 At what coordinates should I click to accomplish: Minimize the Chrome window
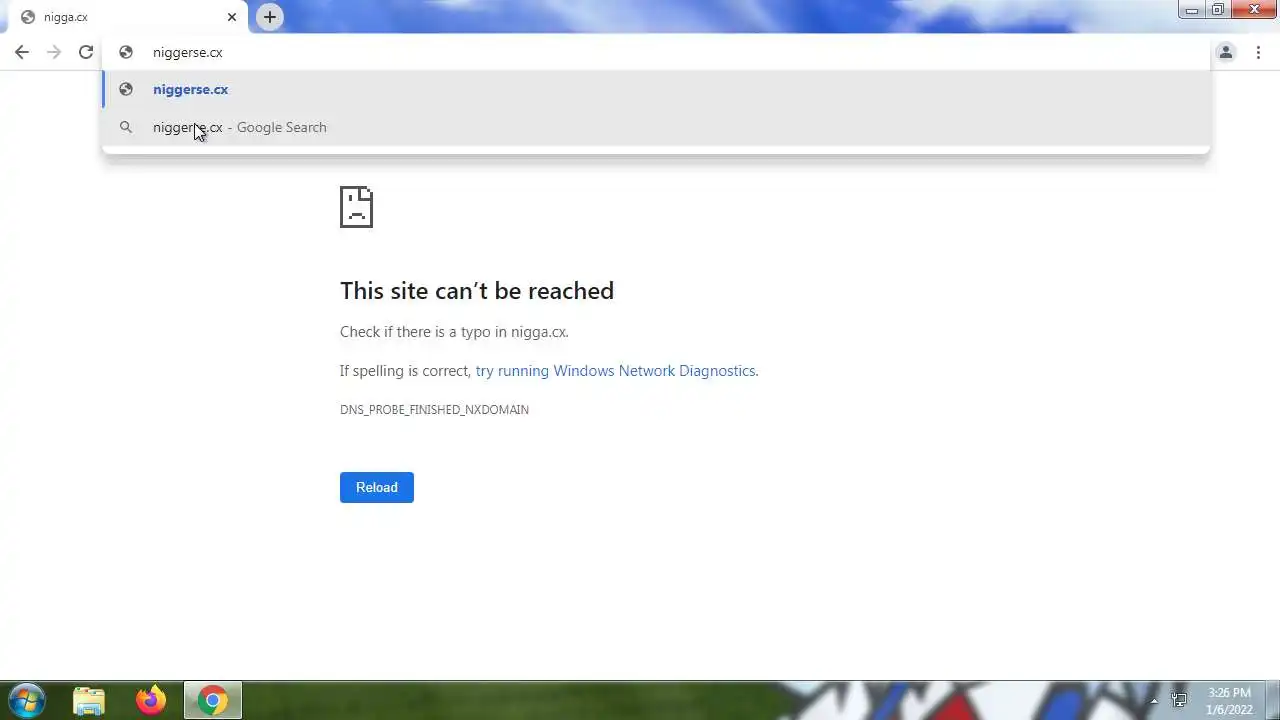click(x=1192, y=10)
